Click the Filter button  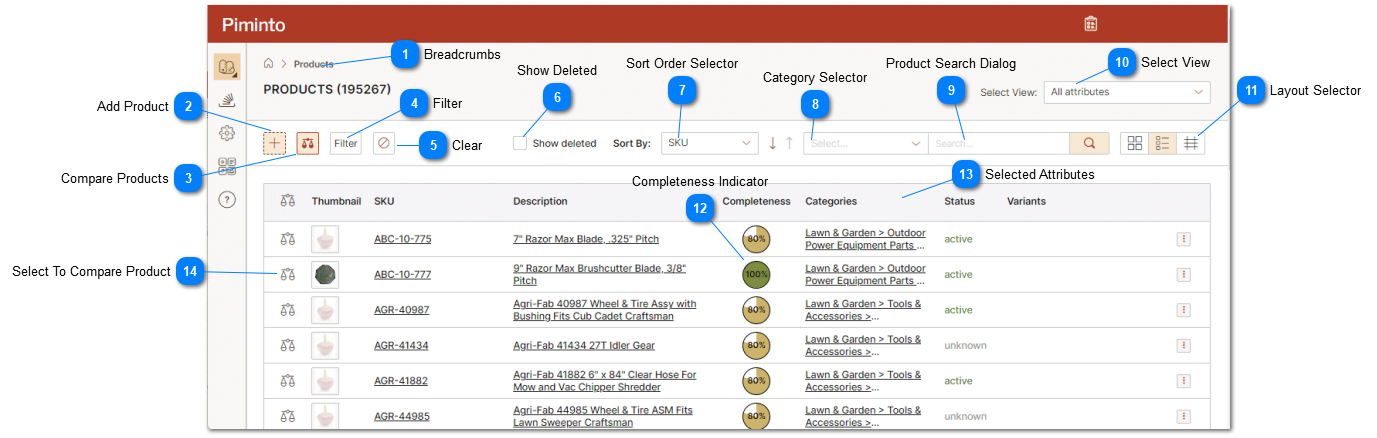(x=346, y=143)
